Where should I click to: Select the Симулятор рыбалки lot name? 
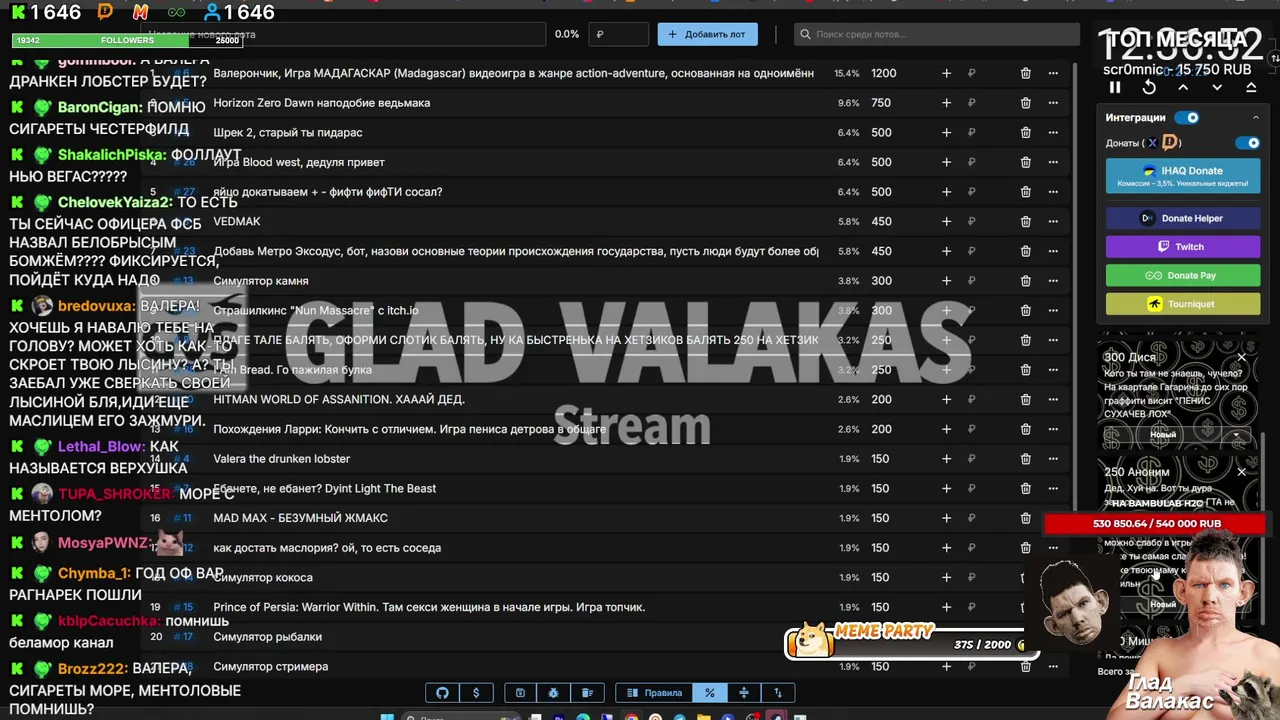click(x=267, y=637)
